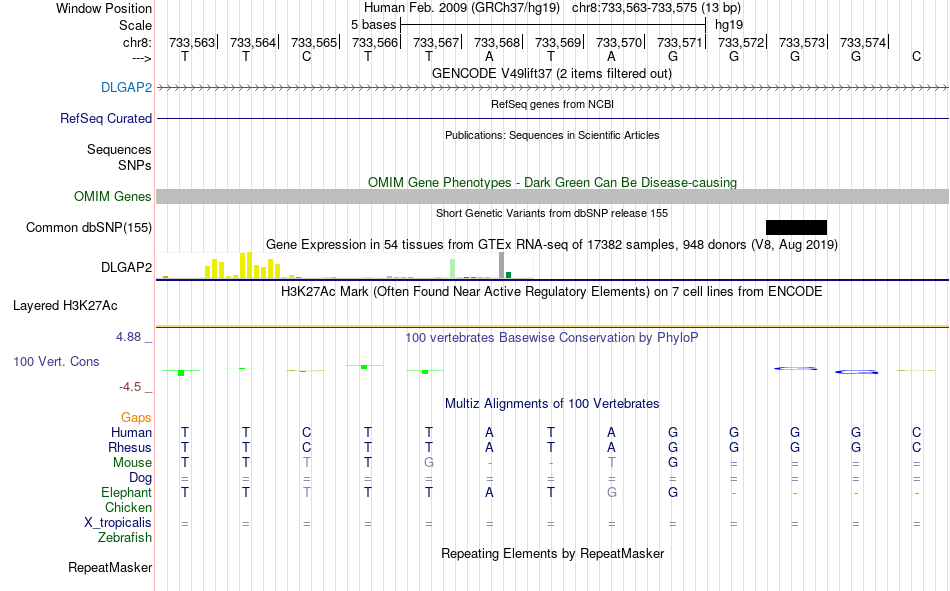
Task: Click the 100 vertebrates Basewise Conservation title
Action: click(x=551, y=338)
